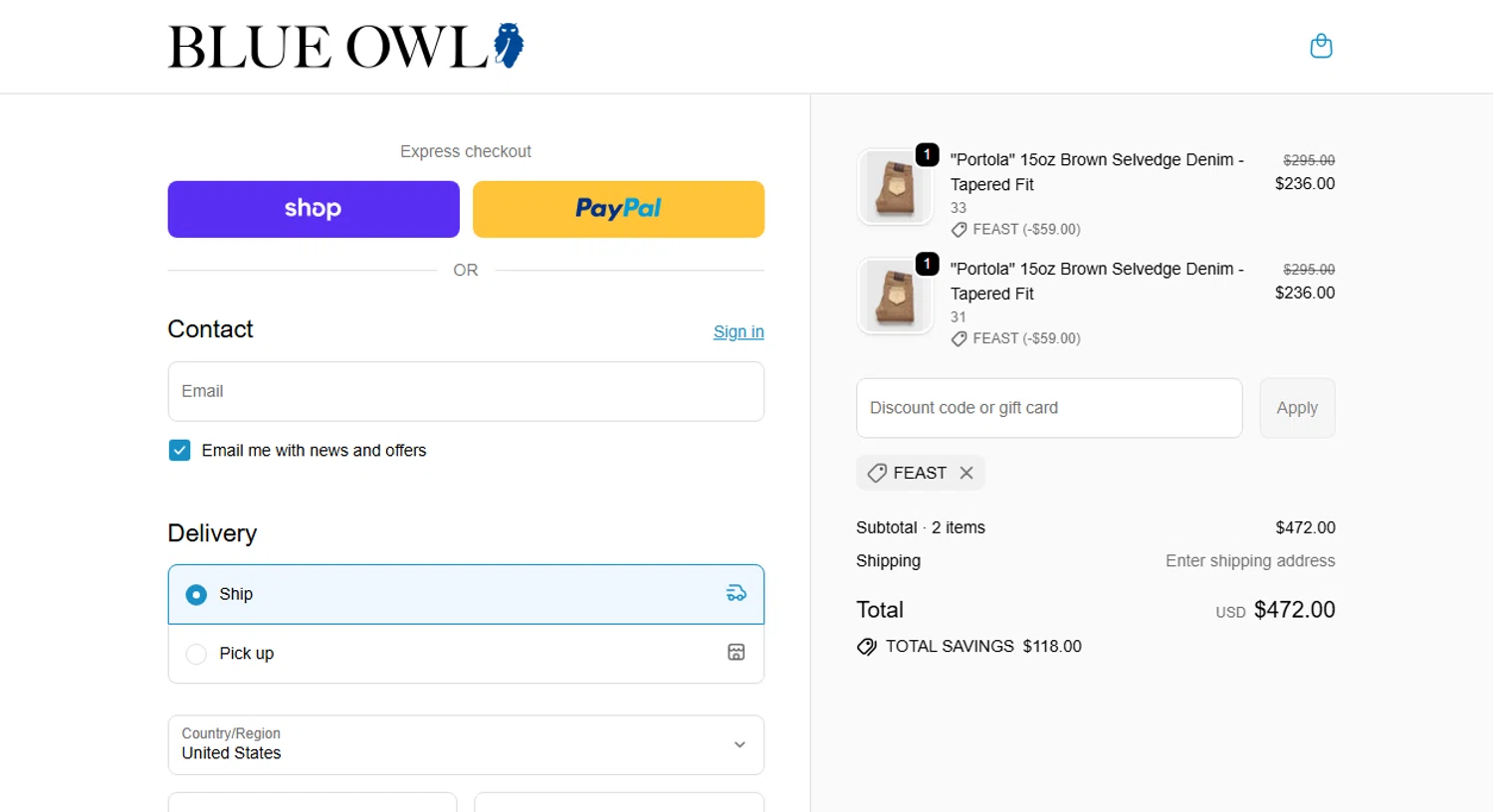Click the Apply discount button
The image size is (1493, 812).
coord(1297,408)
